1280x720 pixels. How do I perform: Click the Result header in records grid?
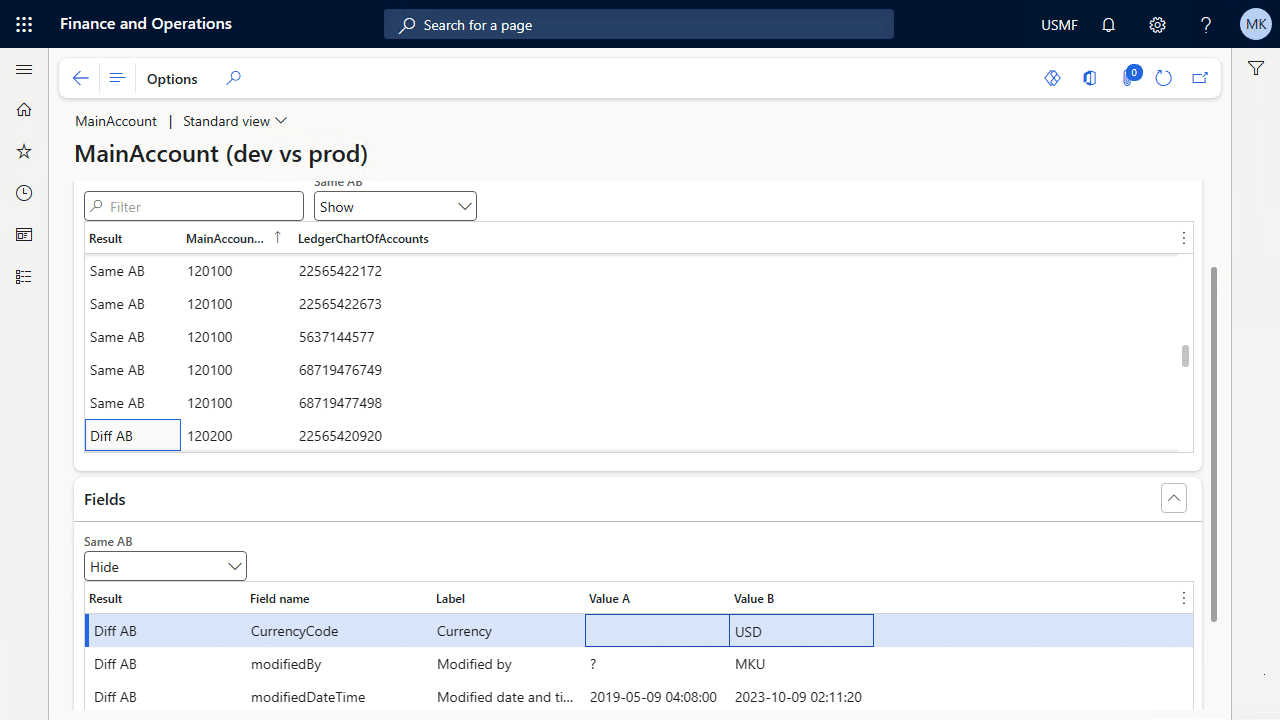point(106,238)
